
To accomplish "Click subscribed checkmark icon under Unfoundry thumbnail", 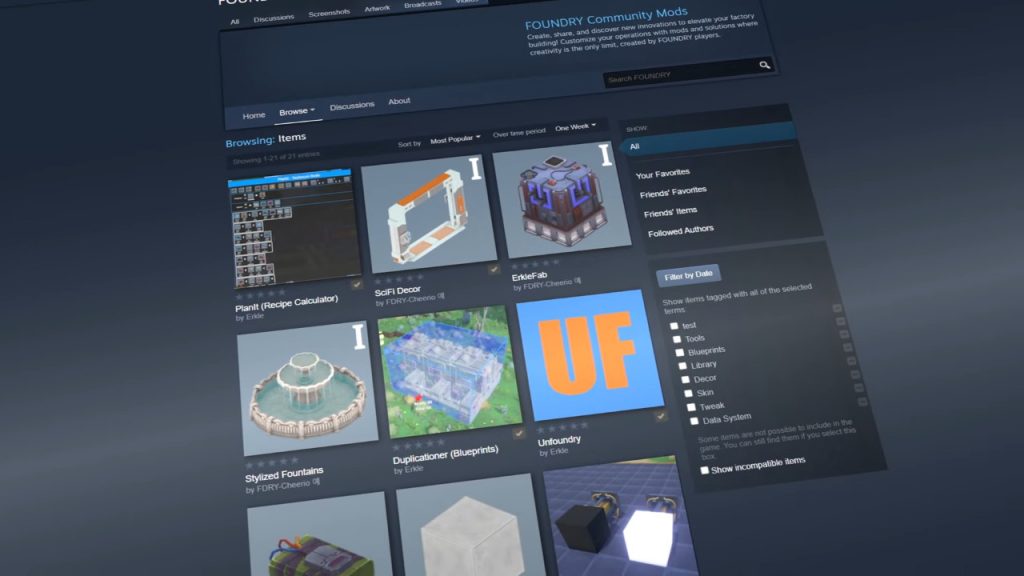I will [661, 416].
